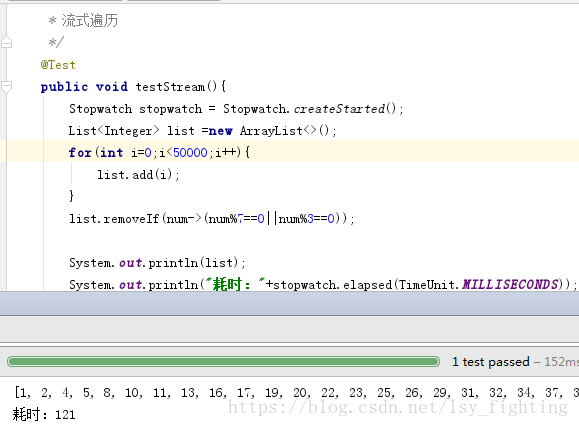Viewport: 579px width, 427px height.
Task: Click the @Test annotation
Action: pos(58,65)
